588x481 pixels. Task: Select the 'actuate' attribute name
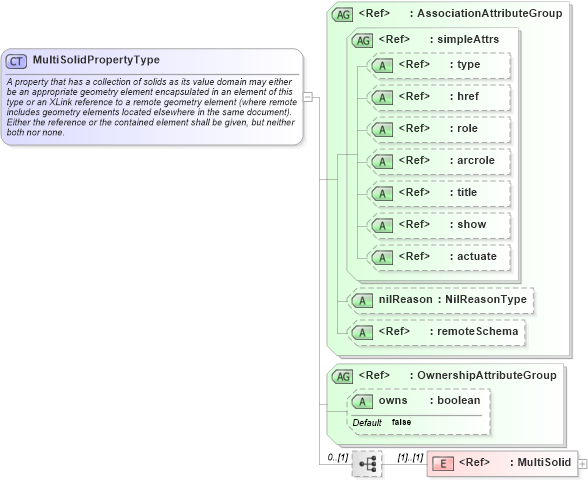point(477,256)
